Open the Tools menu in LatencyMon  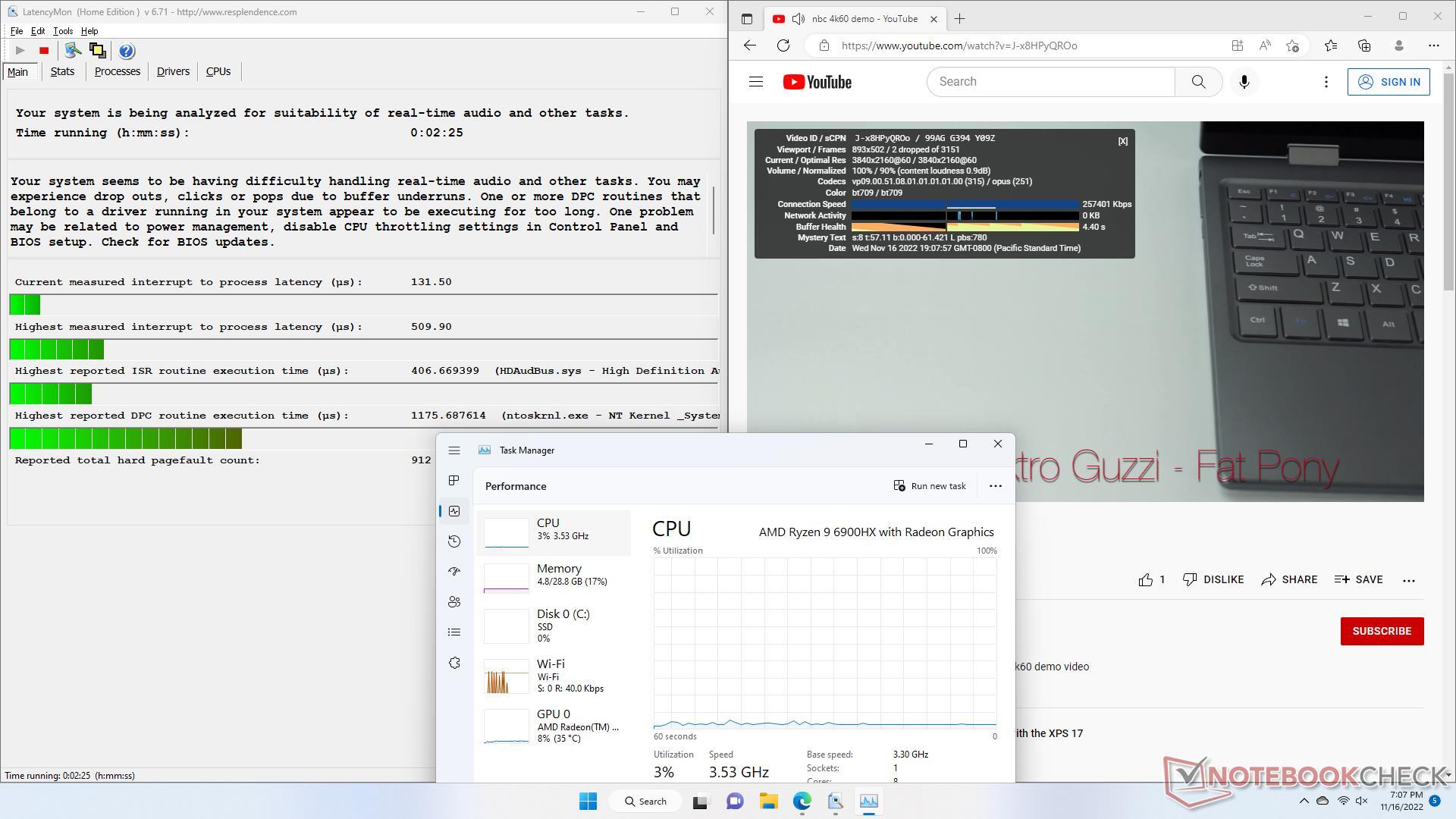click(x=63, y=31)
